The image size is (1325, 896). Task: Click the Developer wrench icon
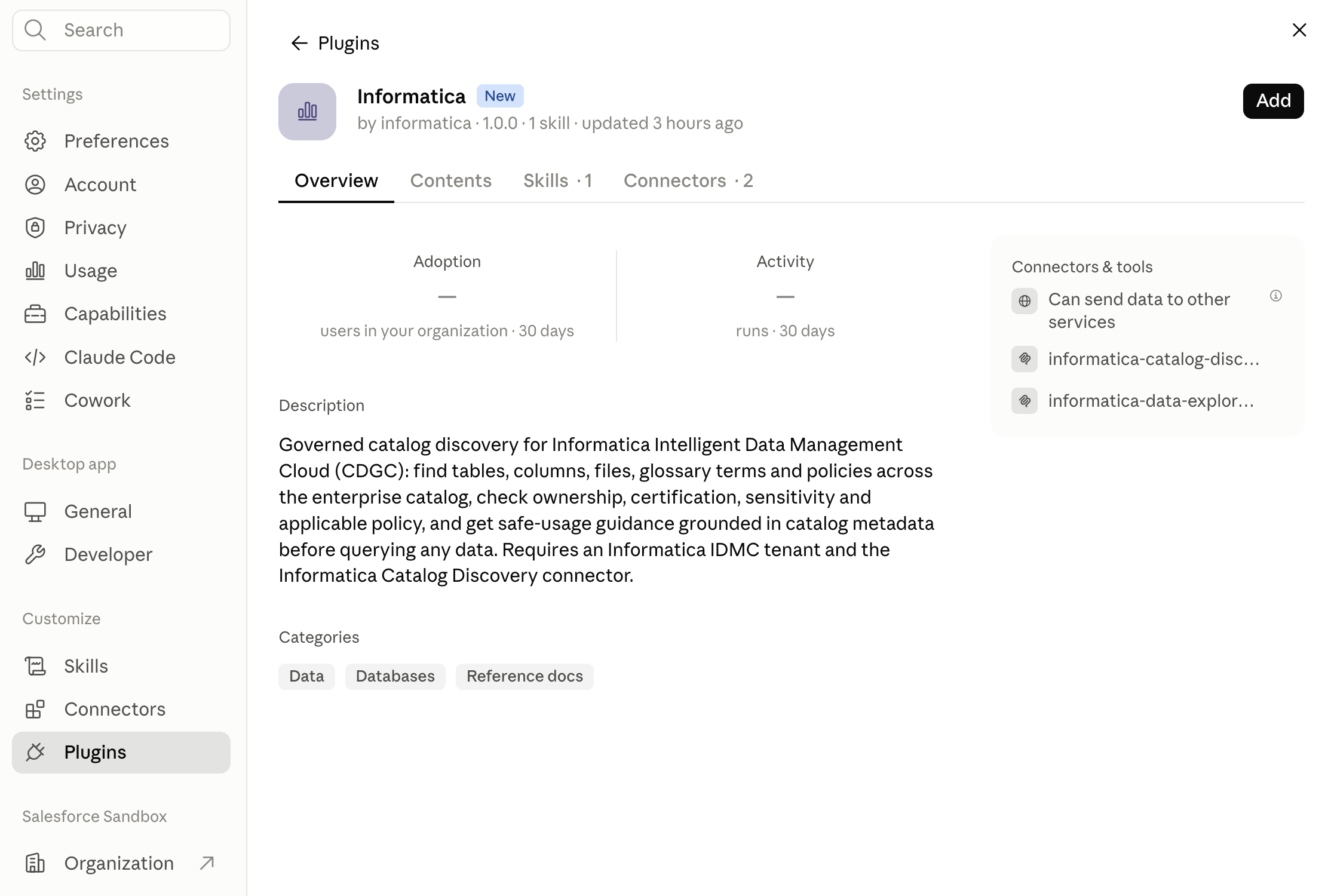35,554
